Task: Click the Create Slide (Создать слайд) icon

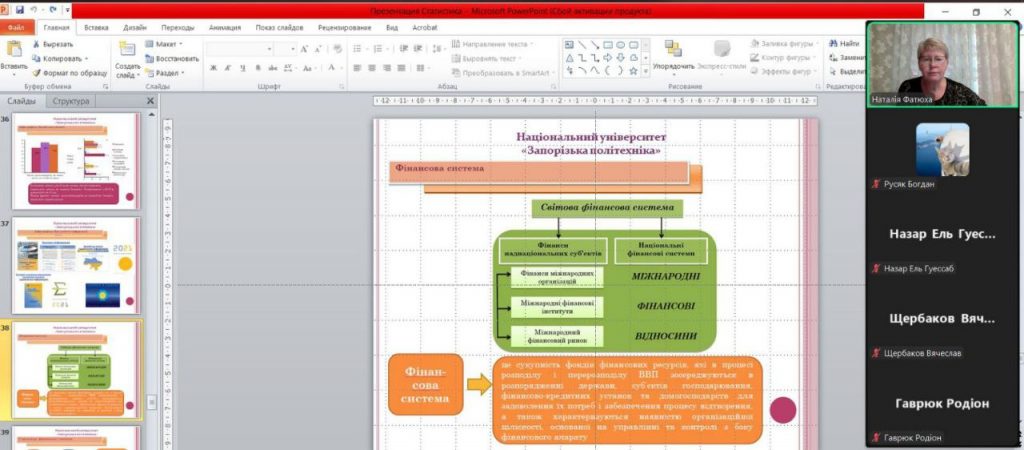Action: (127, 50)
